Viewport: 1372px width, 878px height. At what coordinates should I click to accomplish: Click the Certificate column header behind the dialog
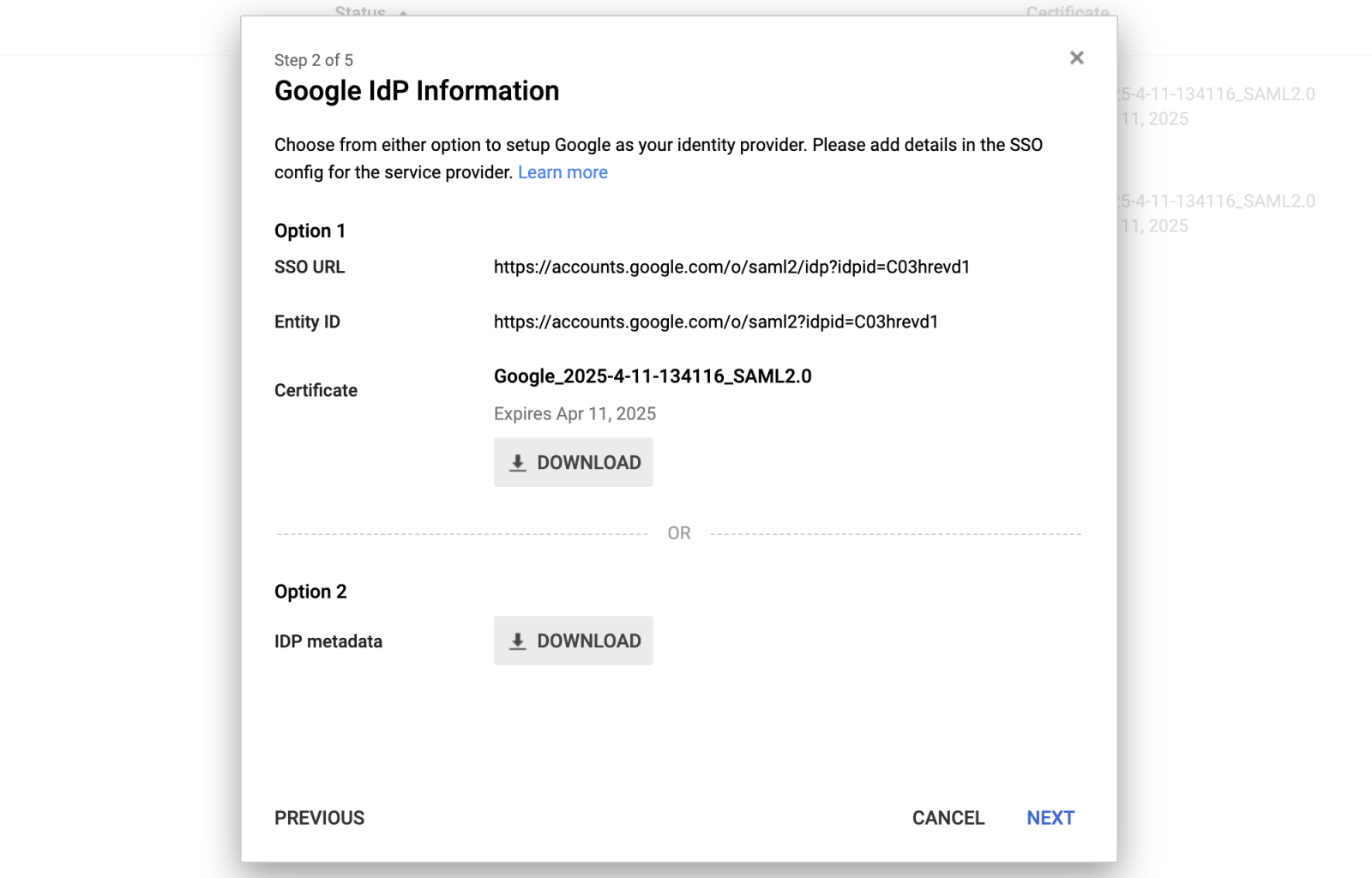click(1068, 11)
